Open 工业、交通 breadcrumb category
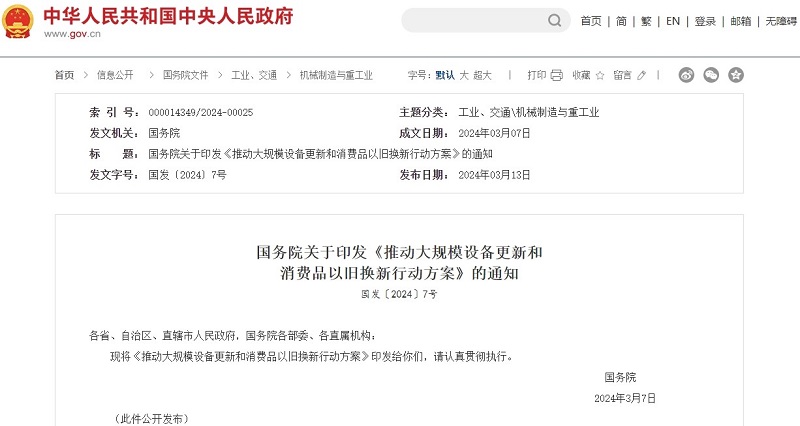800x426 pixels. (254, 75)
